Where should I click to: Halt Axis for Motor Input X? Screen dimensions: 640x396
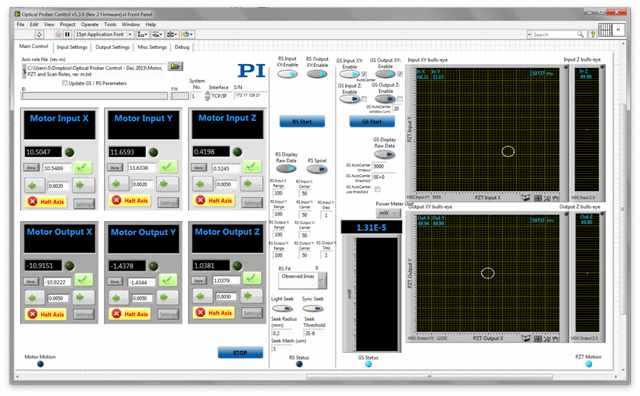pyautogui.click(x=46, y=202)
